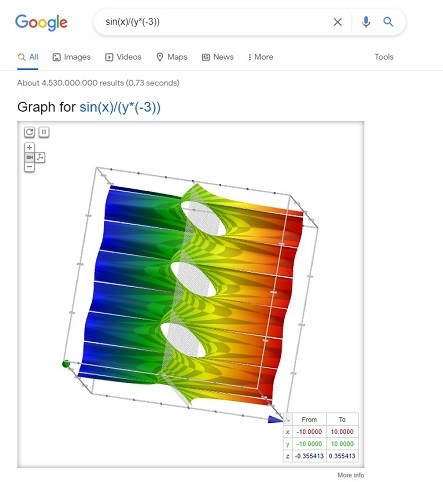Switch to the Images tab
Screen dimensions: 443x482
pos(71,57)
